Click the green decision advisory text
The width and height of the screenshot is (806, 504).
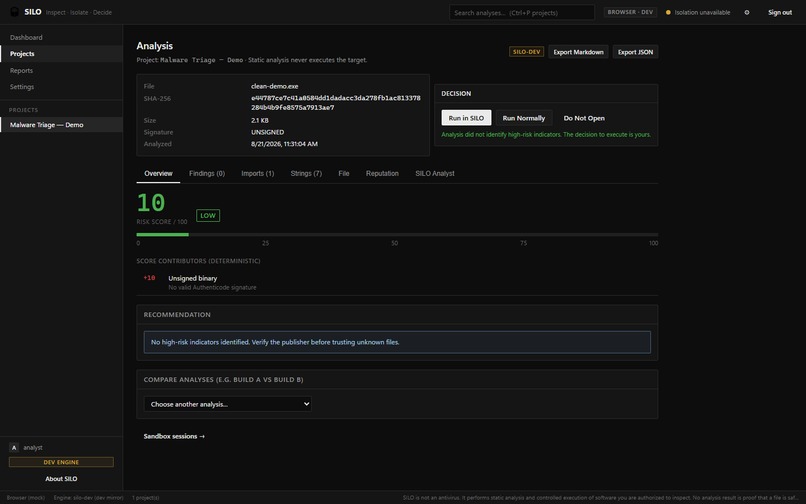point(546,135)
